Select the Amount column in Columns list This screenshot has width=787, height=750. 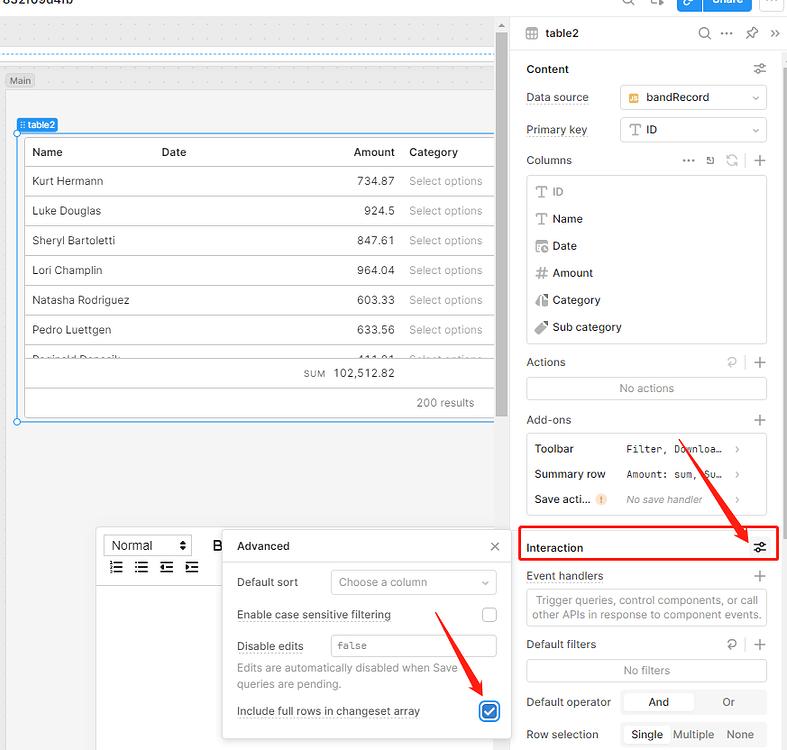646,273
